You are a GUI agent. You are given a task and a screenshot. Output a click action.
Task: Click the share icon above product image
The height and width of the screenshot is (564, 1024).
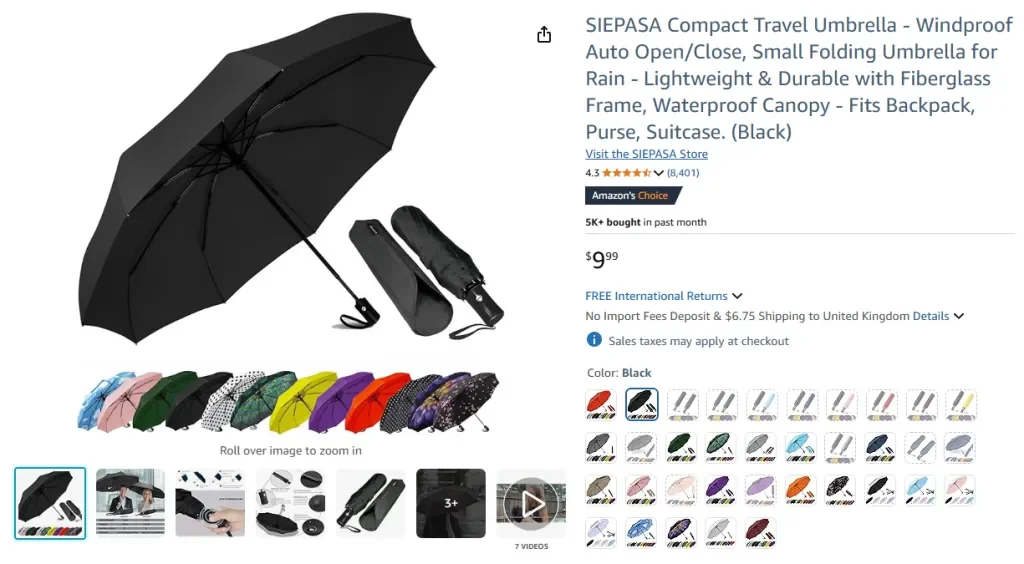tap(544, 35)
